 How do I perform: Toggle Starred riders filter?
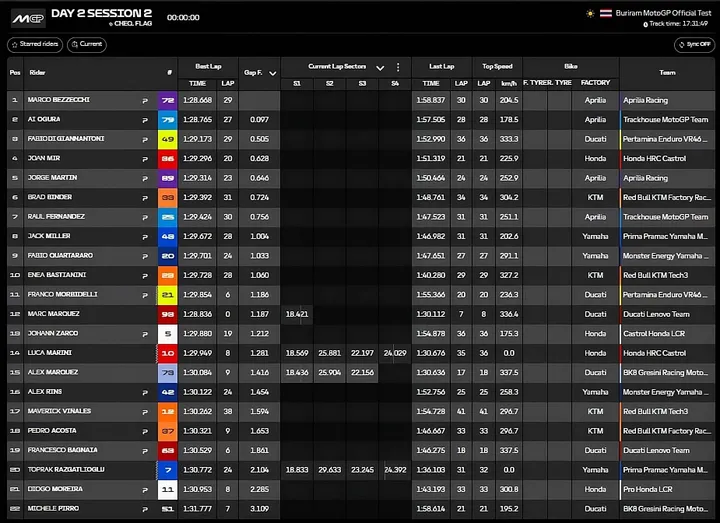pos(35,45)
